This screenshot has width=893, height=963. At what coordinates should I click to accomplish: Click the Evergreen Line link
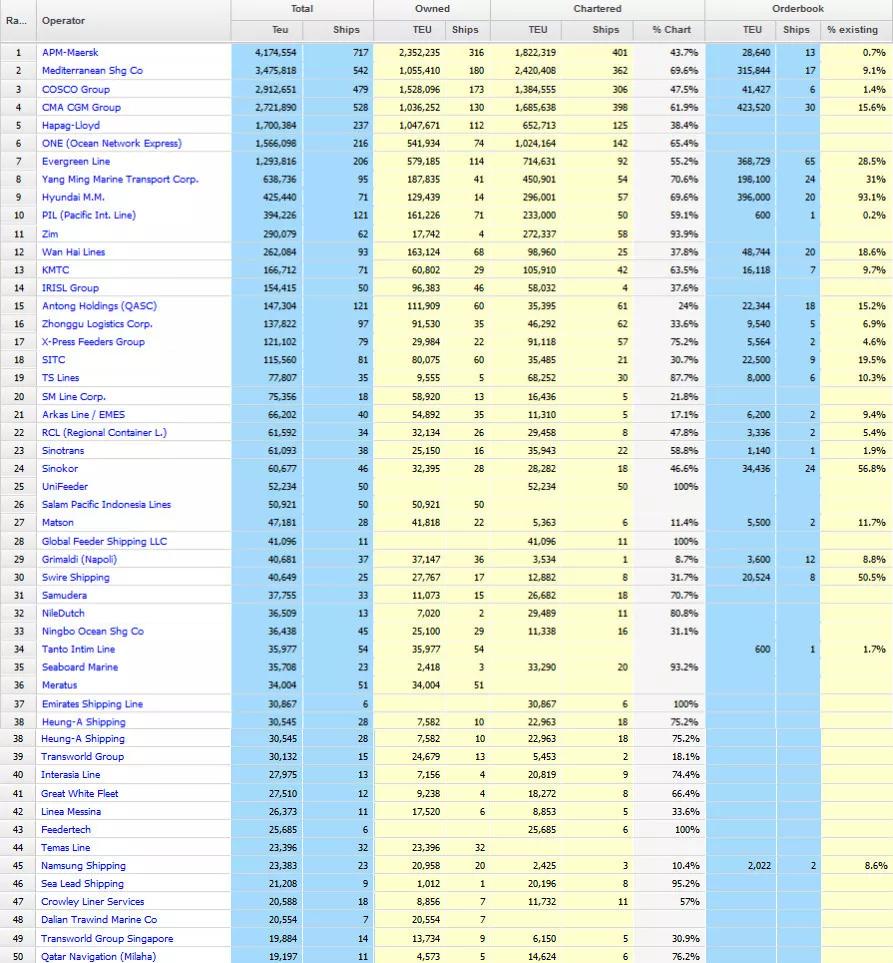(76, 161)
